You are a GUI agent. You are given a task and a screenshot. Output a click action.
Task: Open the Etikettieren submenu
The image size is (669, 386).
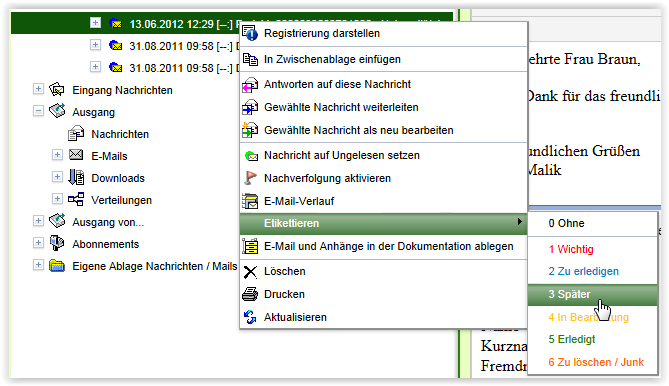pos(384,223)
